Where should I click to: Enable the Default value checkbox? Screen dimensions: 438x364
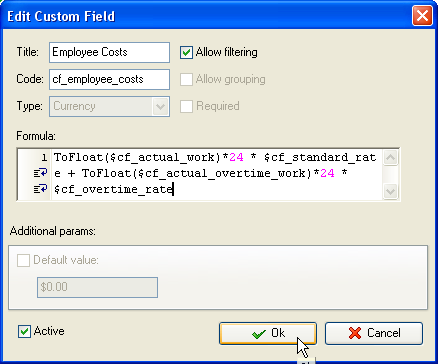tap(23, 260)
